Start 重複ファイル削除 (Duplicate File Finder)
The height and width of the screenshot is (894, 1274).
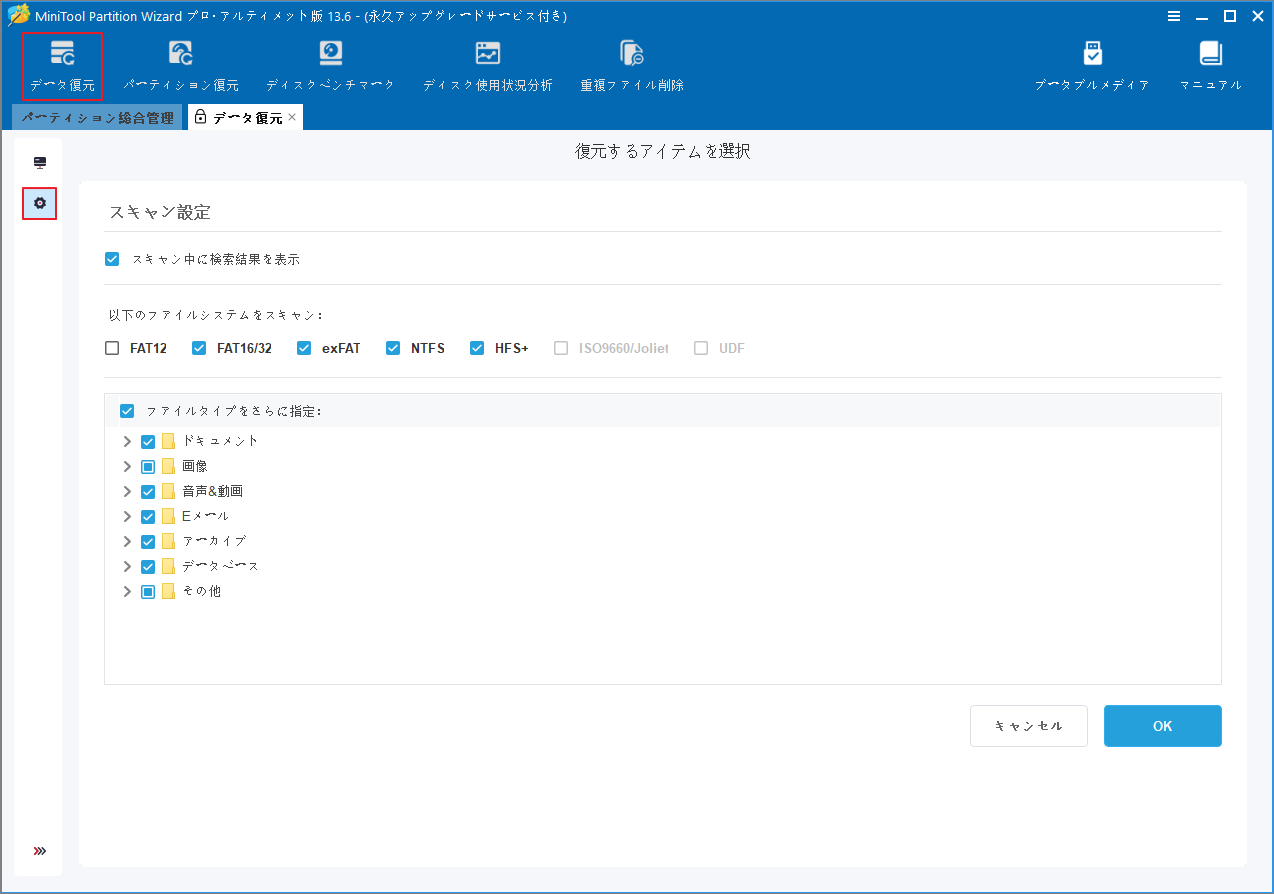[x=630, y=64]
